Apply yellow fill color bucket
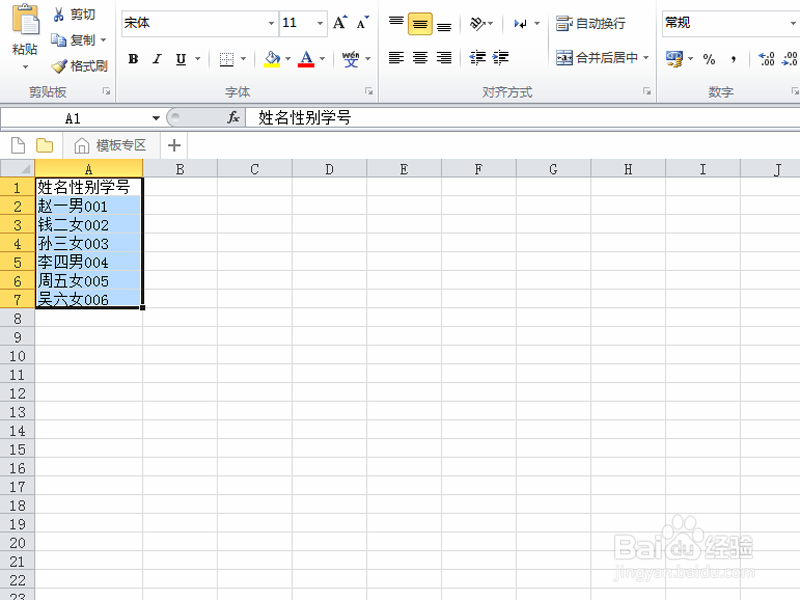Screen dimensions: 800x600 [x=272, y=59]
